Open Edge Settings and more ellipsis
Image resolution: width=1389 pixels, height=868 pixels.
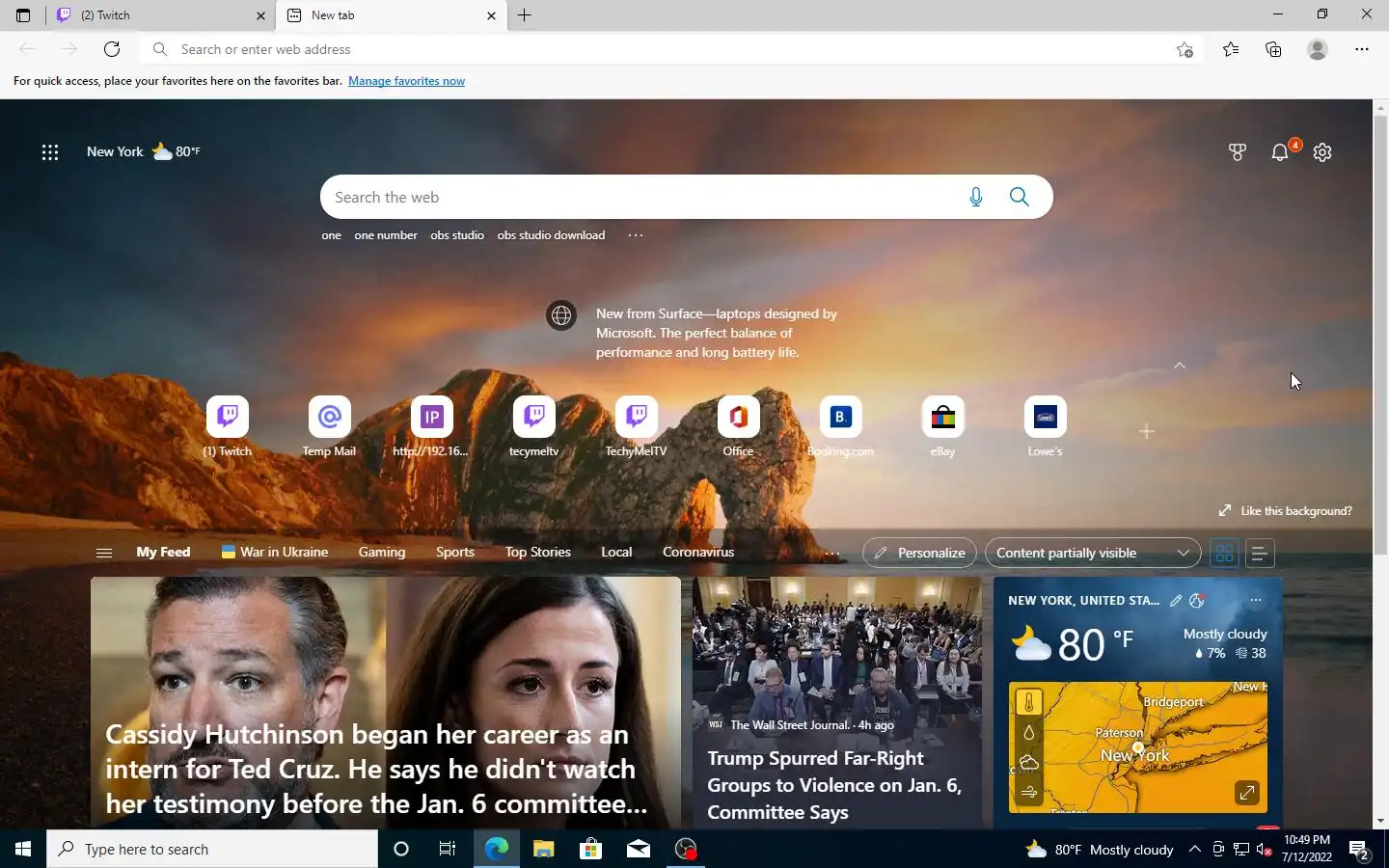pyautogui.click(x=1362, y=49)
